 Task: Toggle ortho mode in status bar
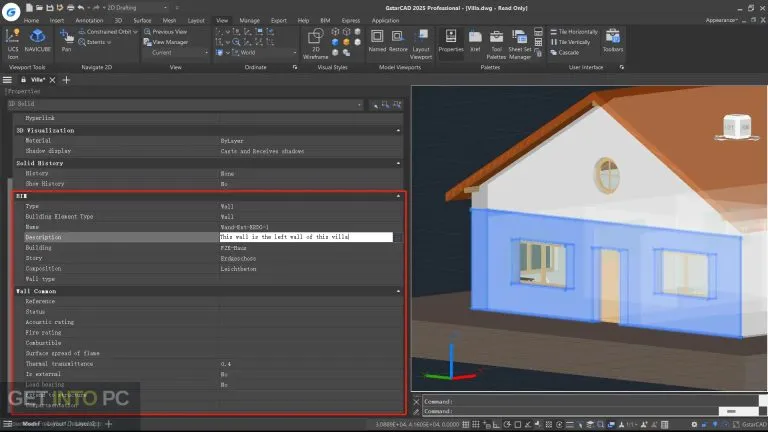click(497, 425)
